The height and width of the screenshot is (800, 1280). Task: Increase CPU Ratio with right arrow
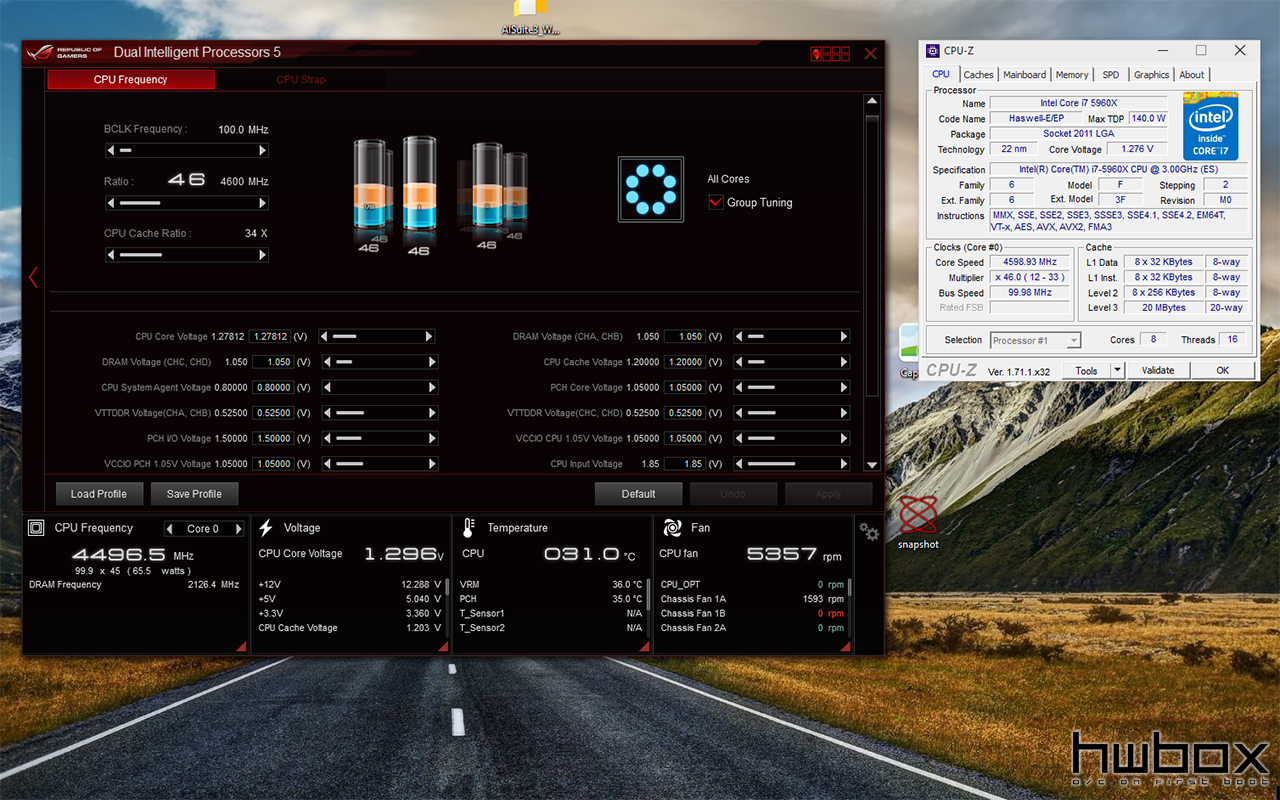[263, 202]
